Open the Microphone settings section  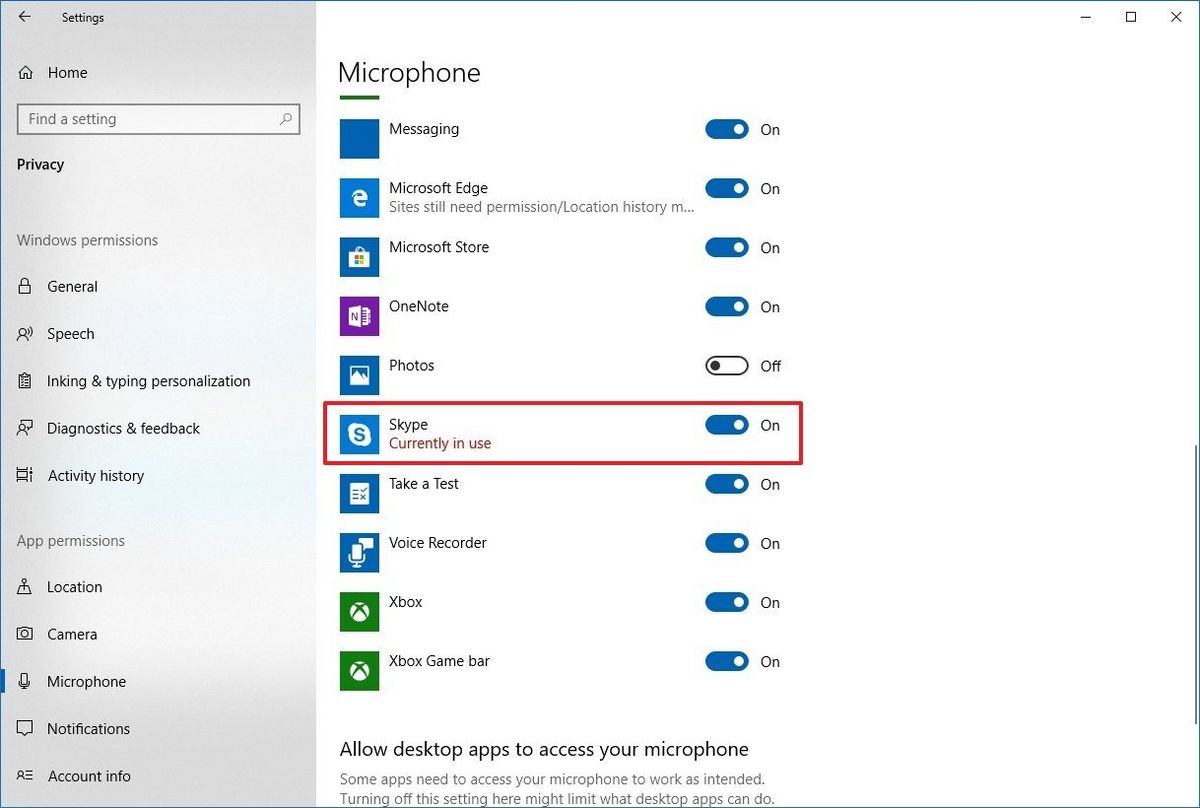(85, 681)
